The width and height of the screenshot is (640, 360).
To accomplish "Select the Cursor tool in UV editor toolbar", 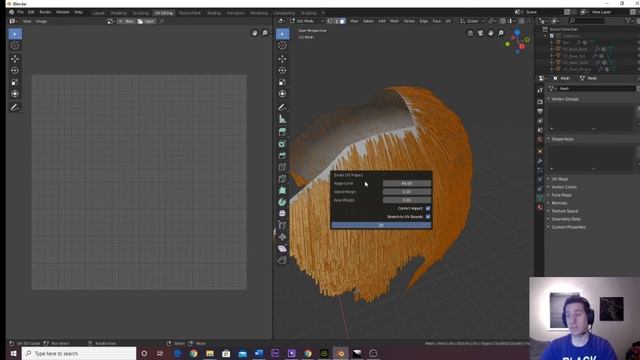I will click(15, 46).
